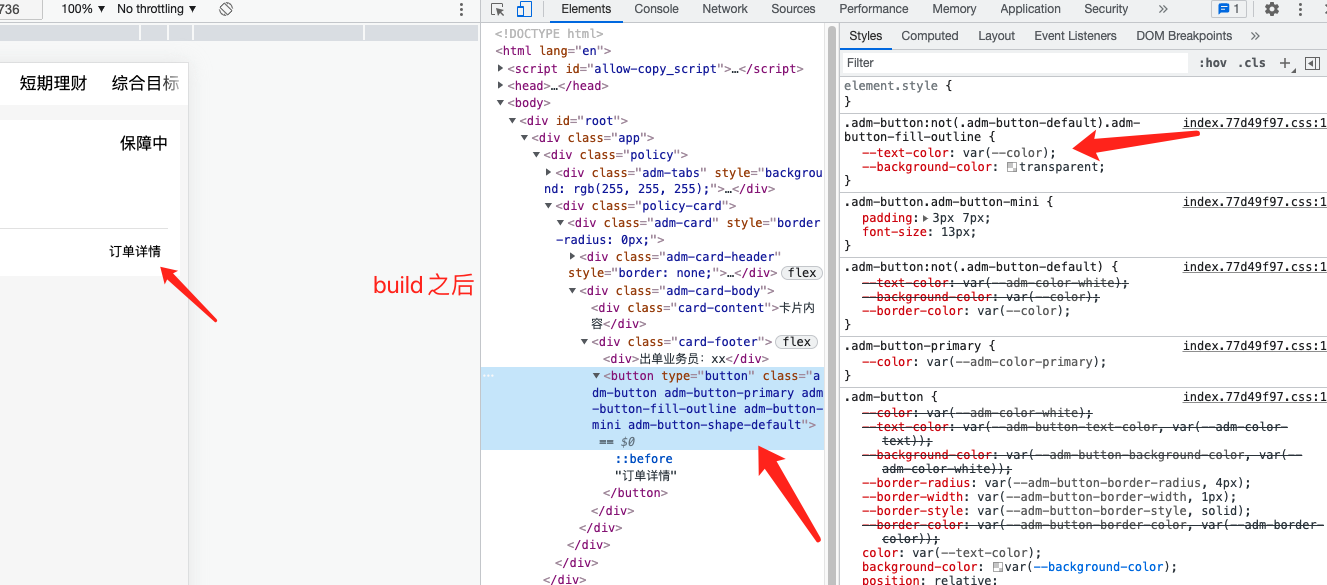
Task: Open the device toolbar more options menu
Action: 461,9
